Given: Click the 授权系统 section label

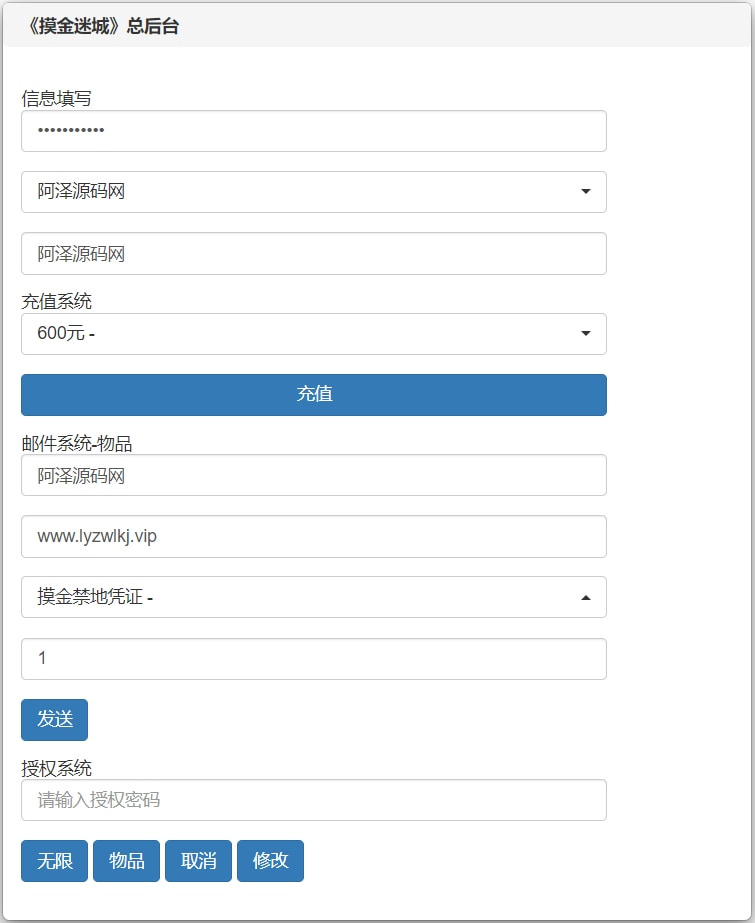Looking at the screenshot, I should click(x=57, y=768).
